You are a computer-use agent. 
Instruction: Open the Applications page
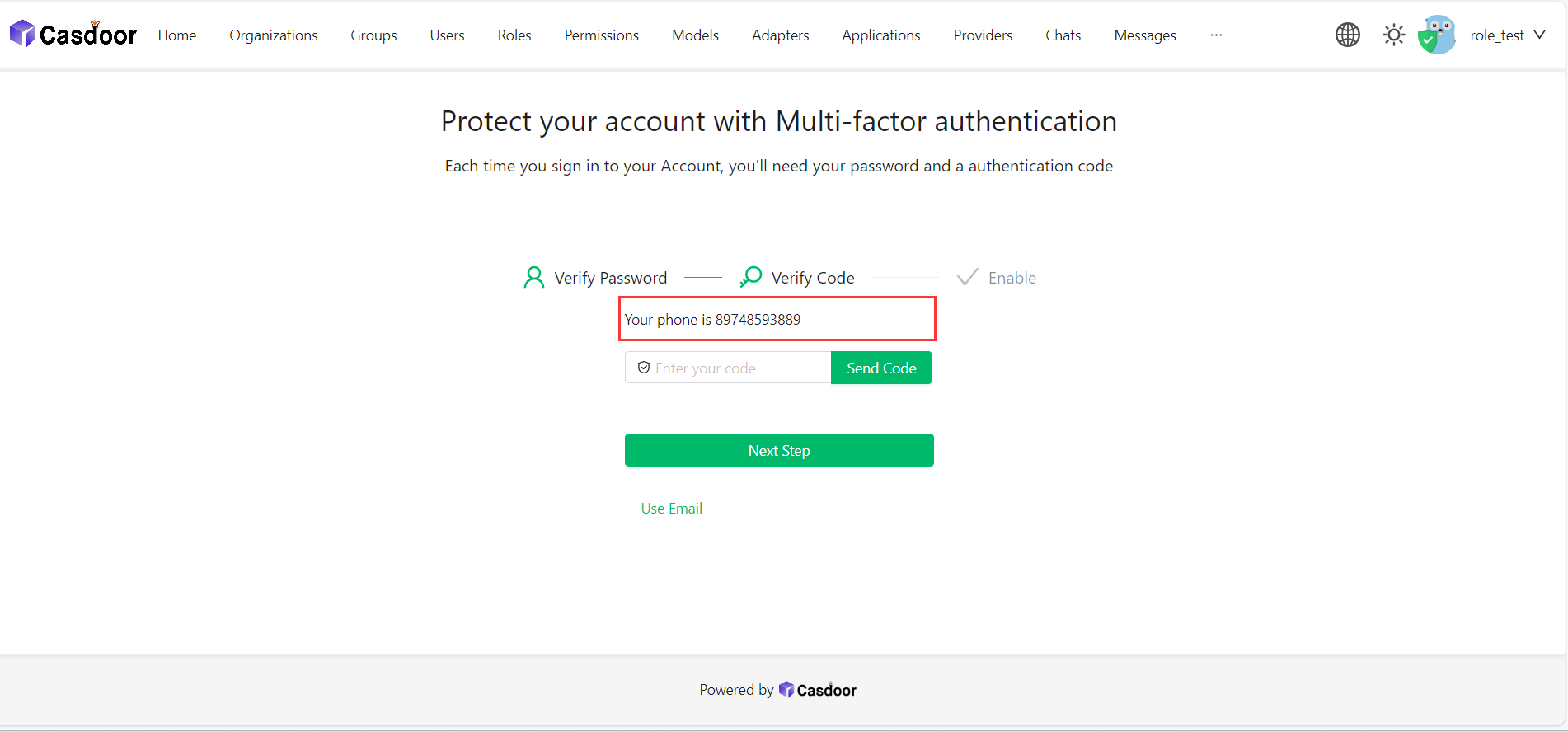[x=880, y=35]
